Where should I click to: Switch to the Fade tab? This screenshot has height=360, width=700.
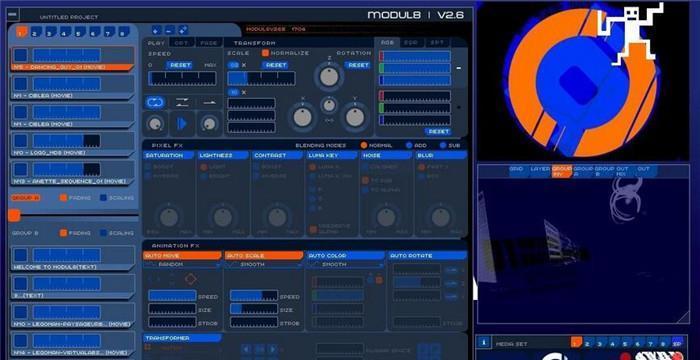tap(209, 43)
